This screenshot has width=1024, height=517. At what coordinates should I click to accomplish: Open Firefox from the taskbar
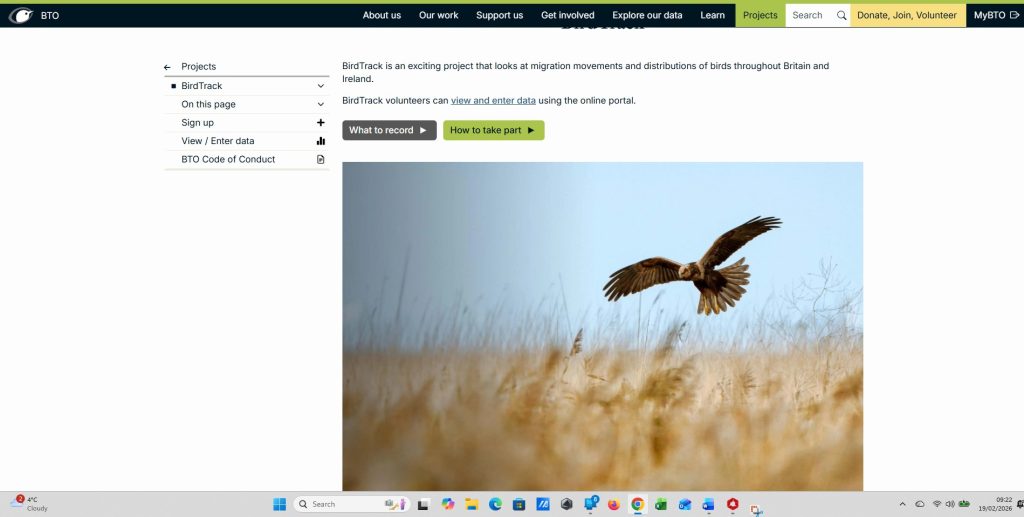pyautogui.click(x=614, y=504)
